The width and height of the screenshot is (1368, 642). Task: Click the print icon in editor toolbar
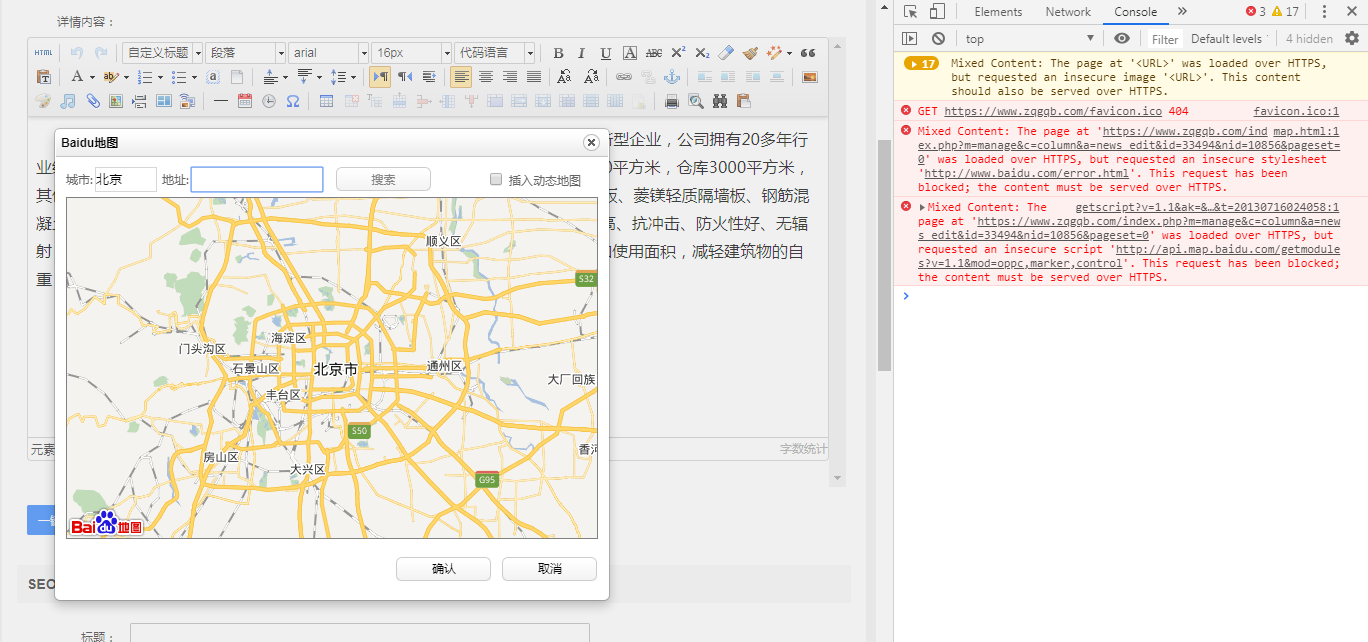coord(672,101)
